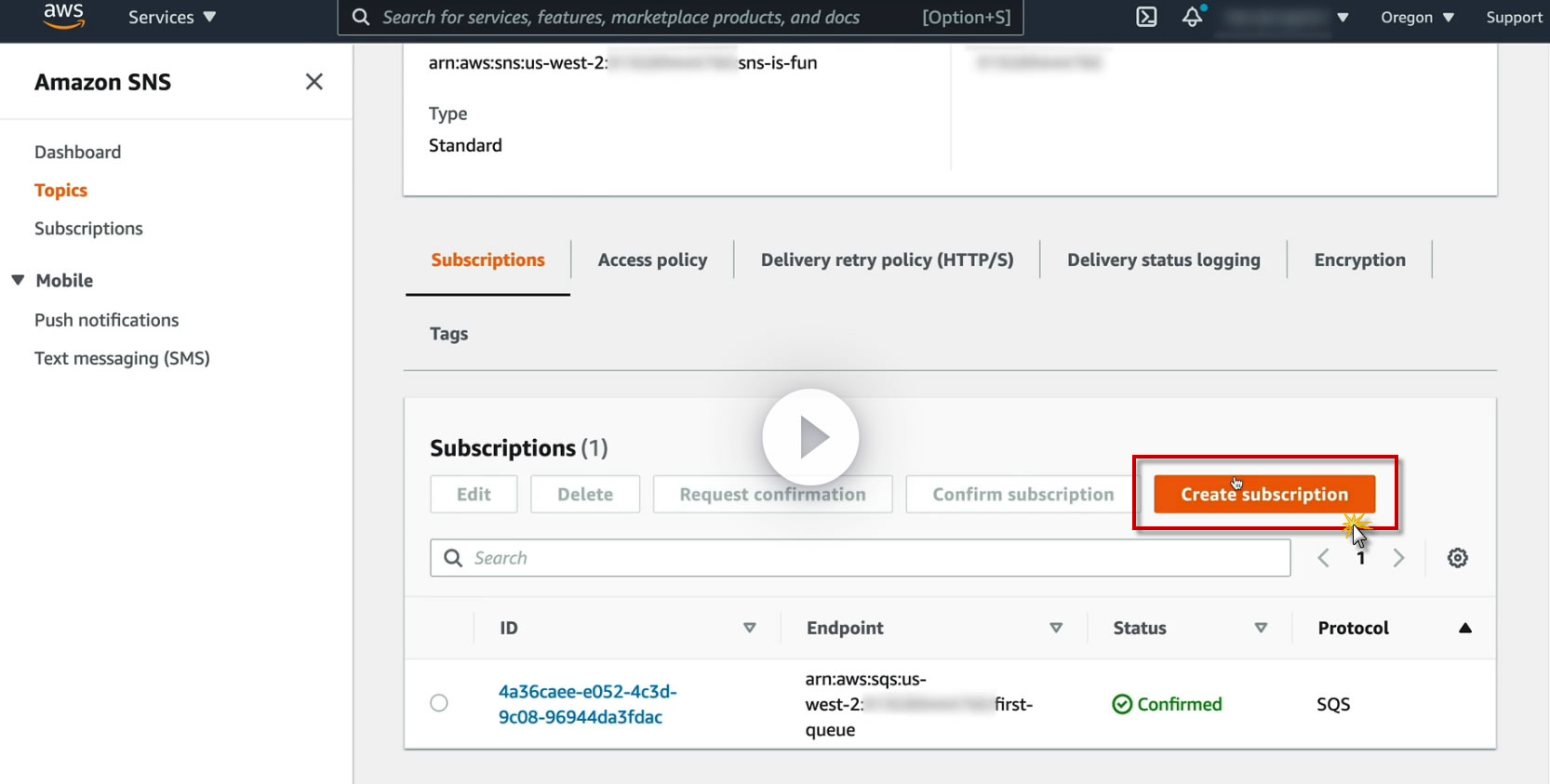The width and height of the screenshot is (1550, 784).
Task: Open the notifications bell
Action: (x=1192, y=17)
